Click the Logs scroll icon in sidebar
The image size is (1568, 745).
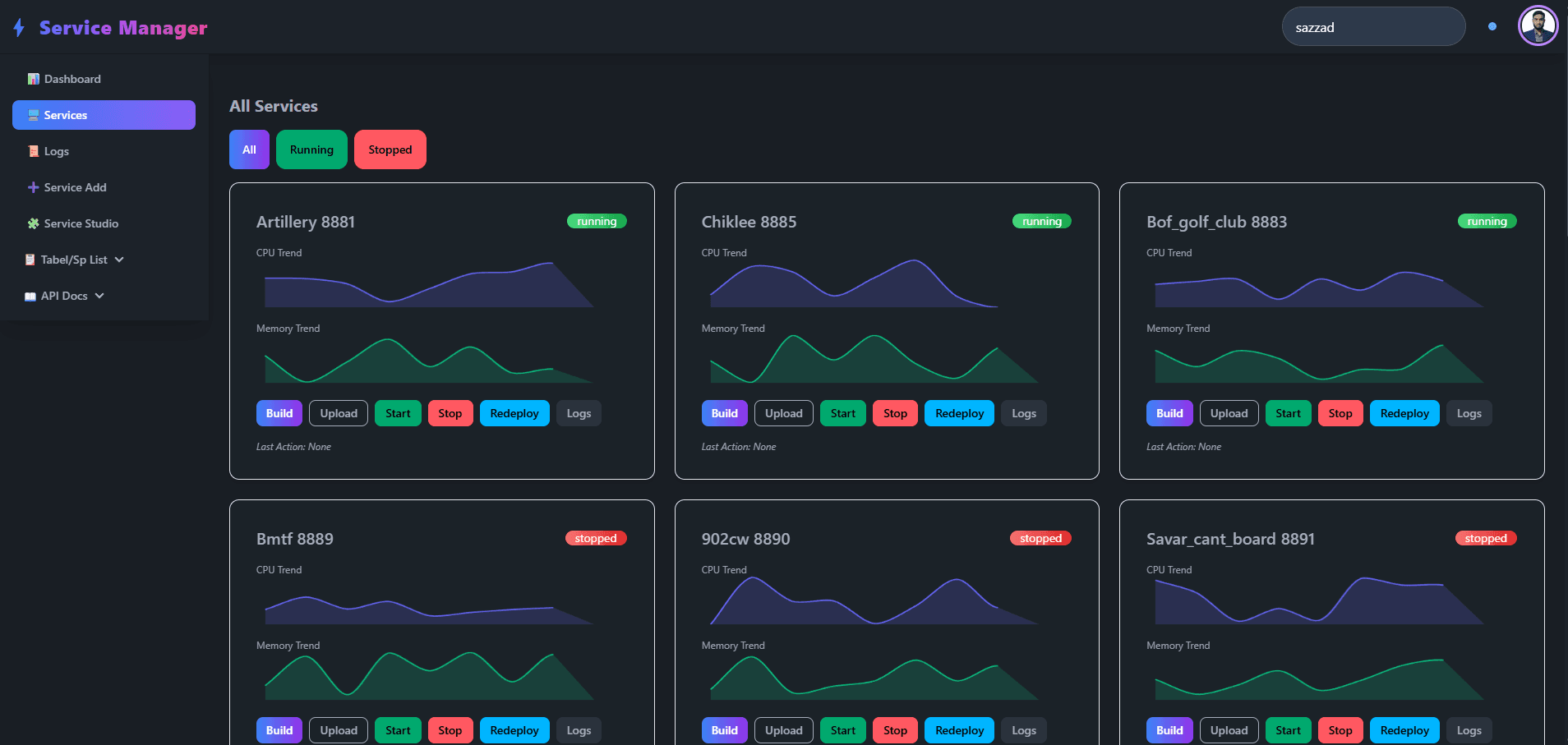[34, 151]
